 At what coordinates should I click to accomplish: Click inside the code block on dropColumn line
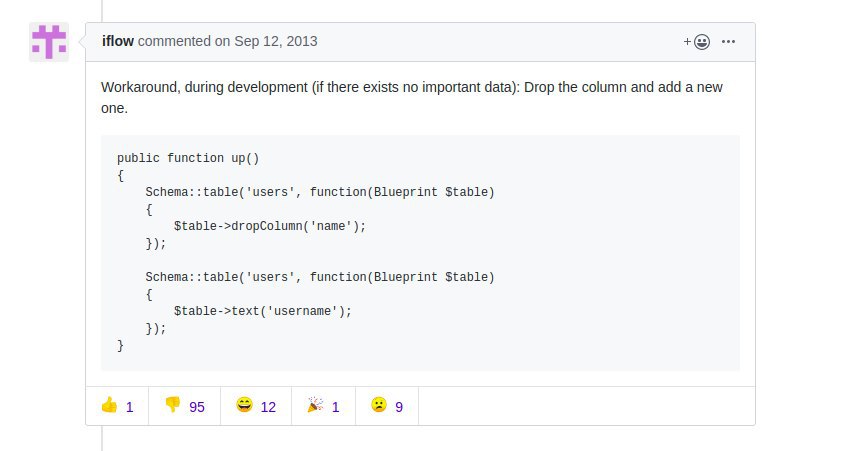(269, 226)
